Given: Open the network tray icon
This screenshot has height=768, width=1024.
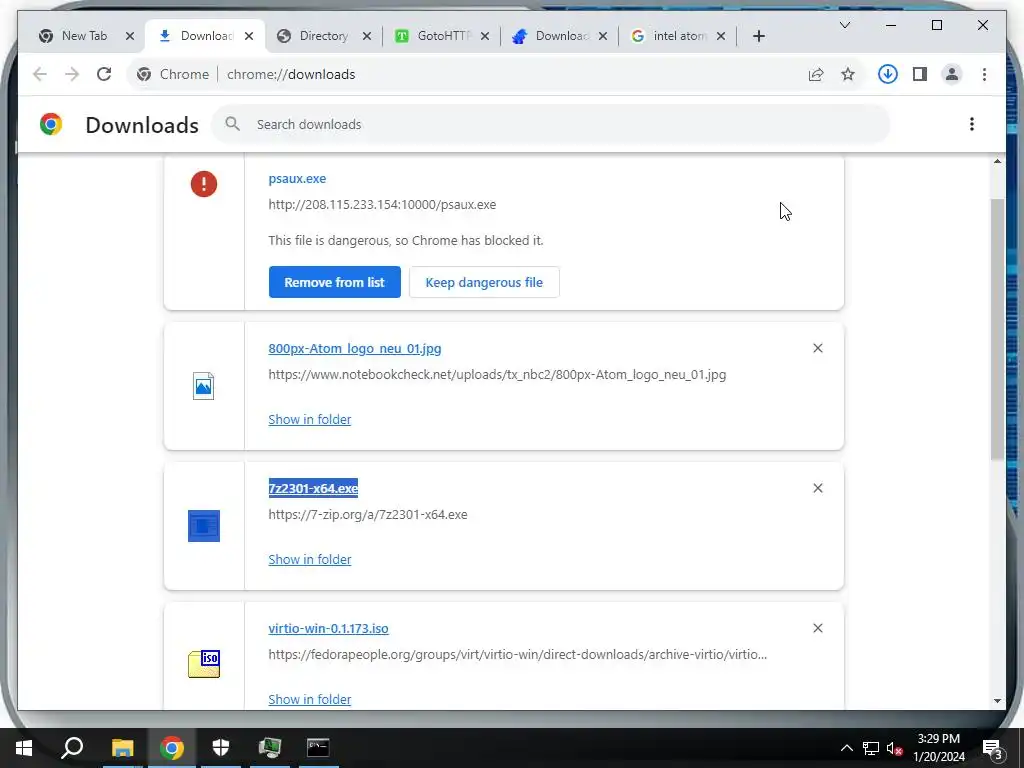Looking at the screenshot, I should click(x=871, y=748).
